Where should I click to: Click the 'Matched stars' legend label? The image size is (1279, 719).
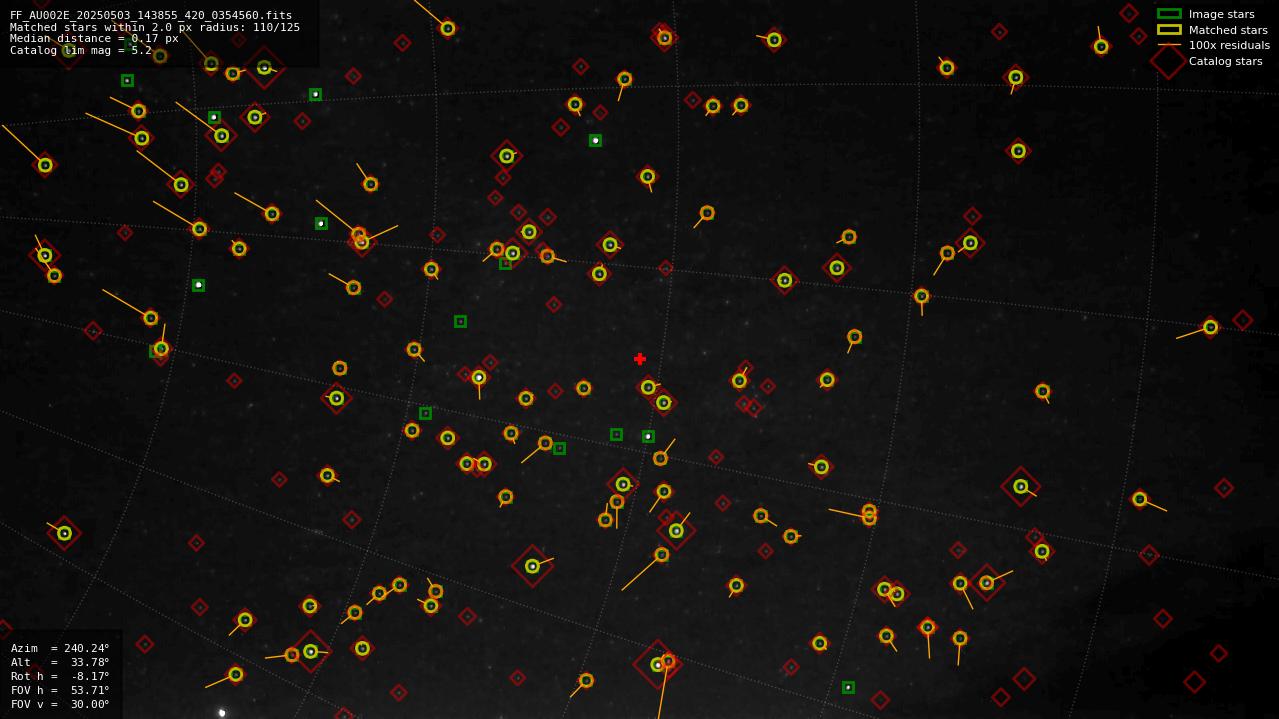coord(1228,30)
